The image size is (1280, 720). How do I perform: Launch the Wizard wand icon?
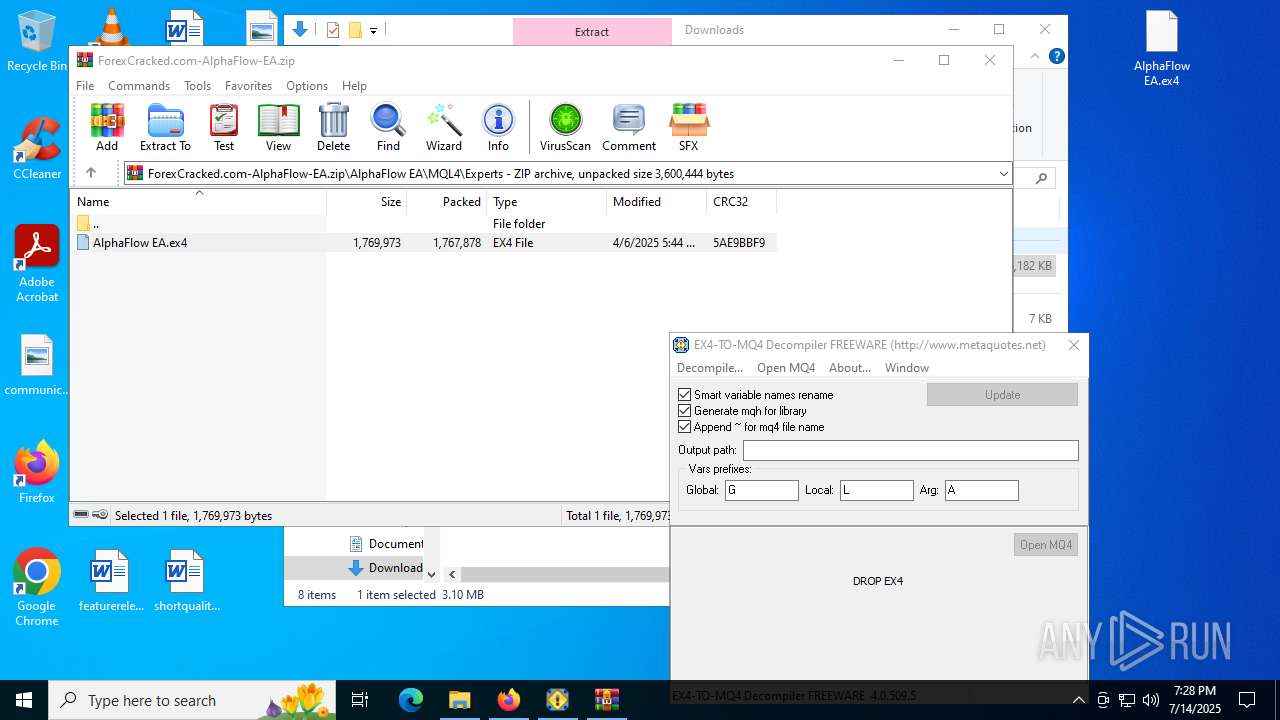point(444,127)
